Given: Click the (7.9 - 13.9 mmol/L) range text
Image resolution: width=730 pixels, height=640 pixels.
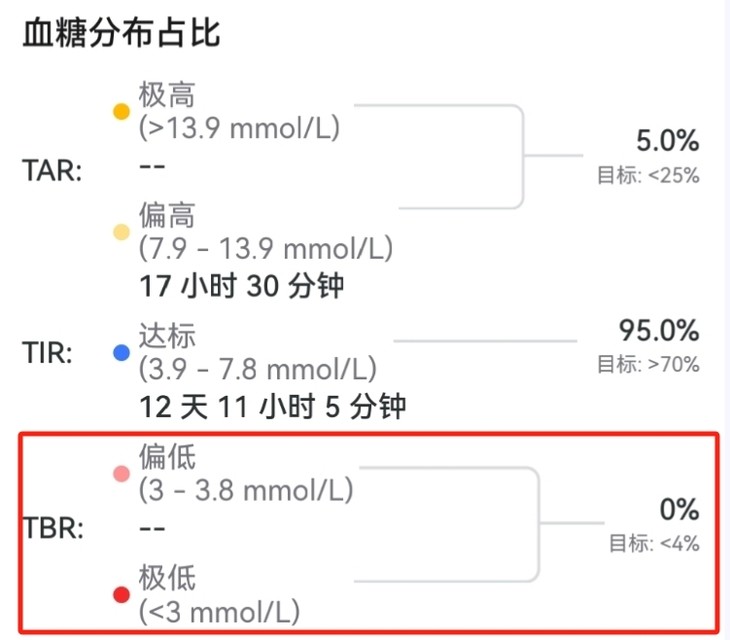Looking at the screenshot, I should coord(266,248).
